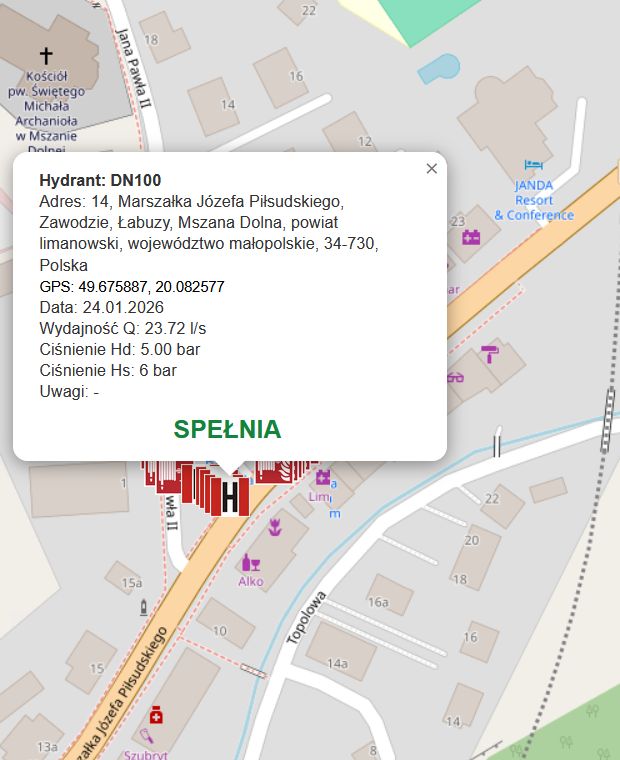Click the Jana Pawła II street label
The width and height of the screenshot is (620, 760).
tap(134, 68)
